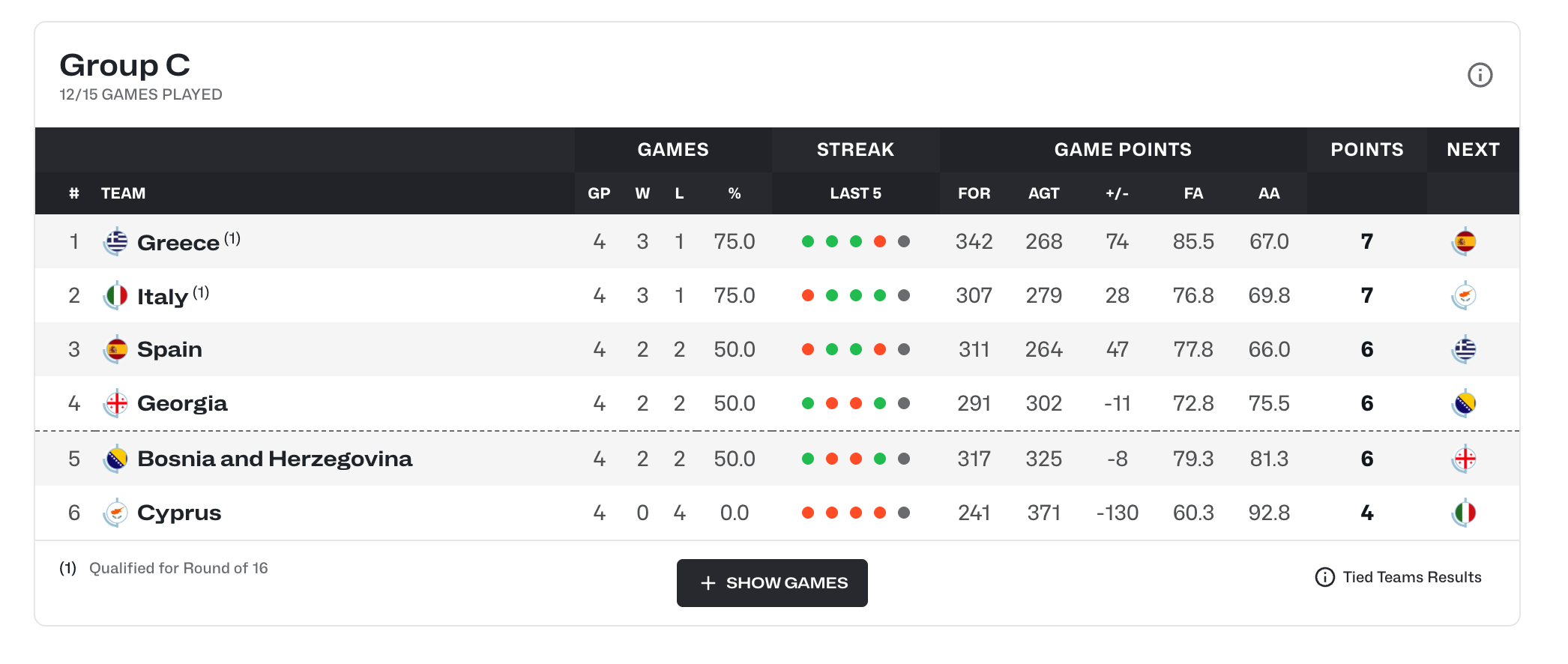Viewport: 1568px width, 664px height.
Task: Click Italy's first red streak dot
Action: pyautogui.click(x=808, y=295)
